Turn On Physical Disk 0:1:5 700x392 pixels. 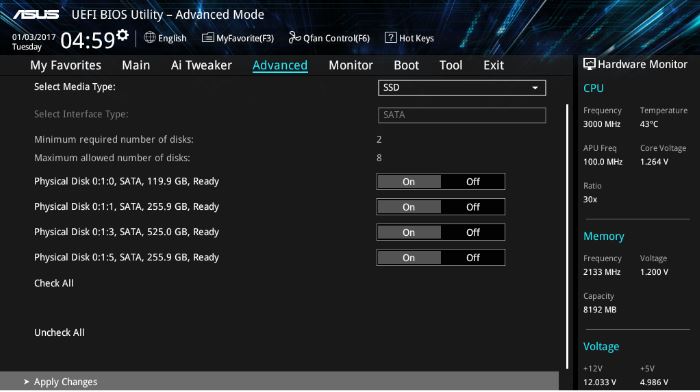408,258
